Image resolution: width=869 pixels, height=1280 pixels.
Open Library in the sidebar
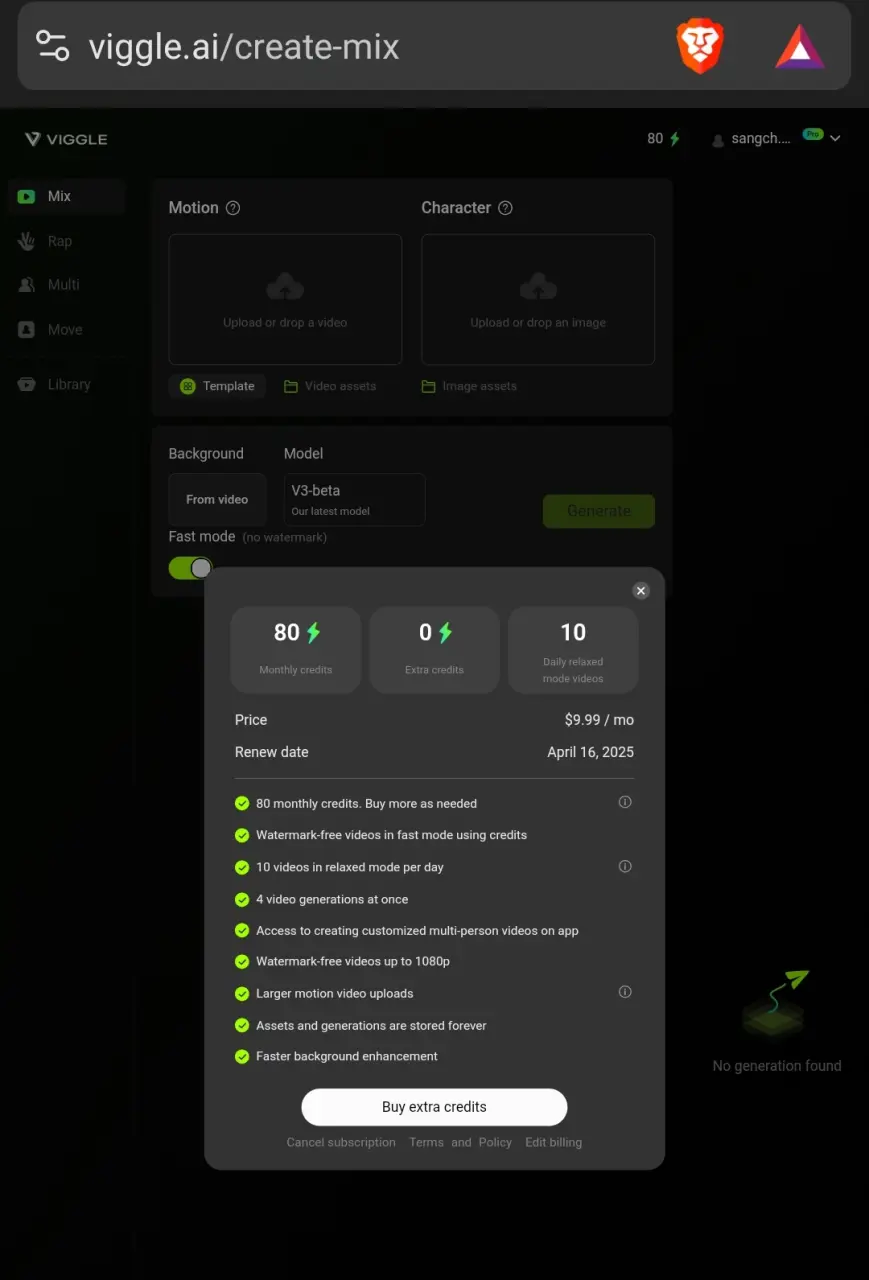[67, 384]
